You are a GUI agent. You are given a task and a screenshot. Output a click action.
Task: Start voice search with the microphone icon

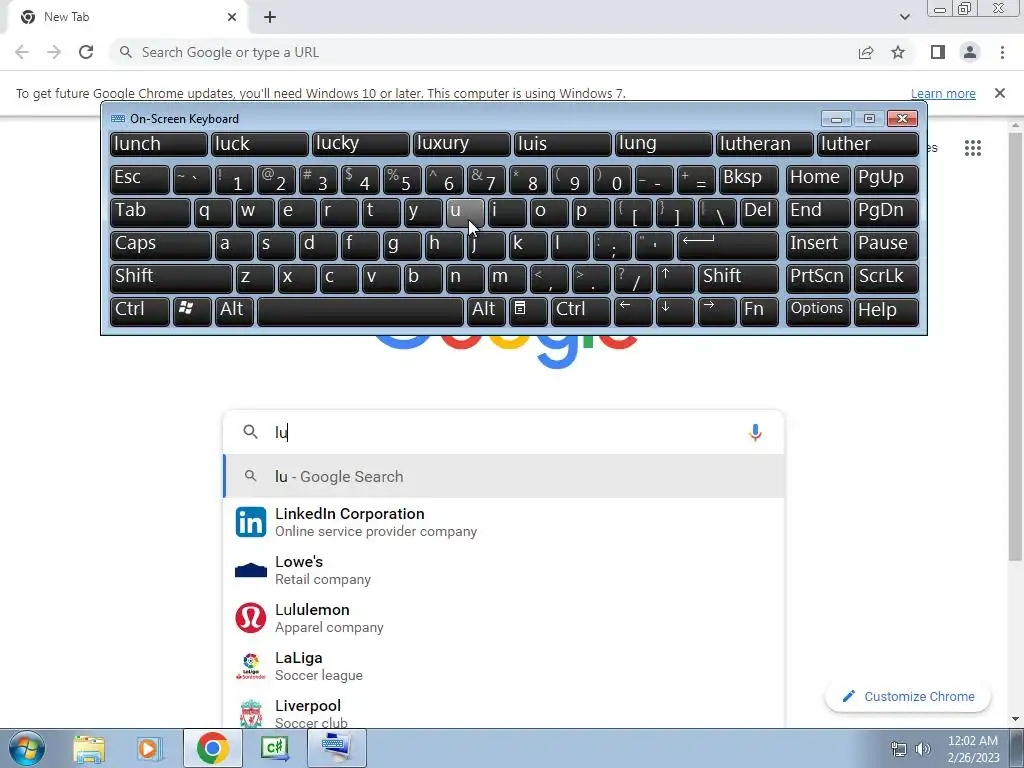[755, 432]
